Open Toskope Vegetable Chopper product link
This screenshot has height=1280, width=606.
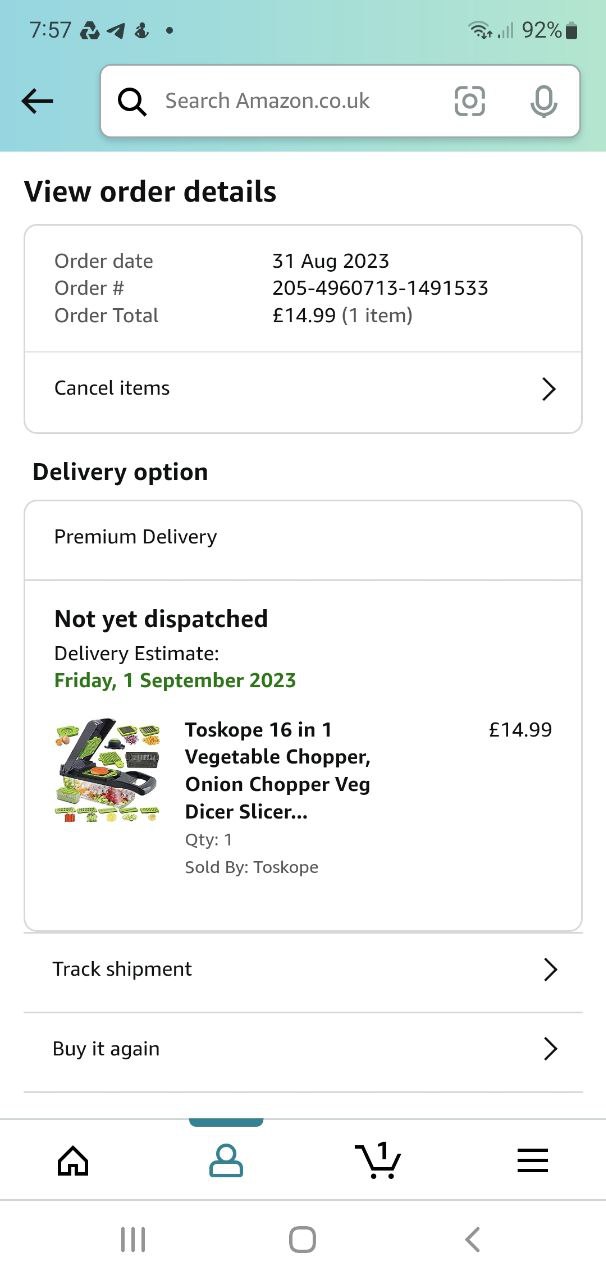(x=277, y=770)
